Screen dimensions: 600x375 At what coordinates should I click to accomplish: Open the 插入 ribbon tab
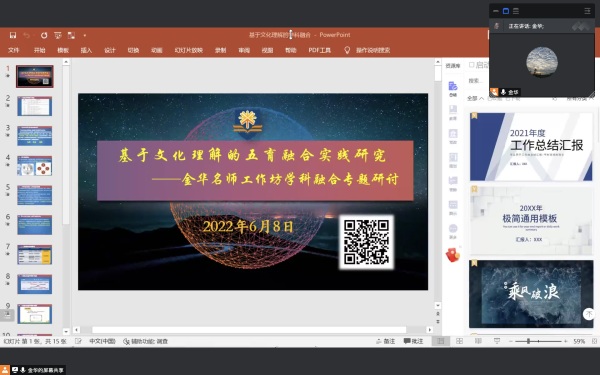[86, 50]
